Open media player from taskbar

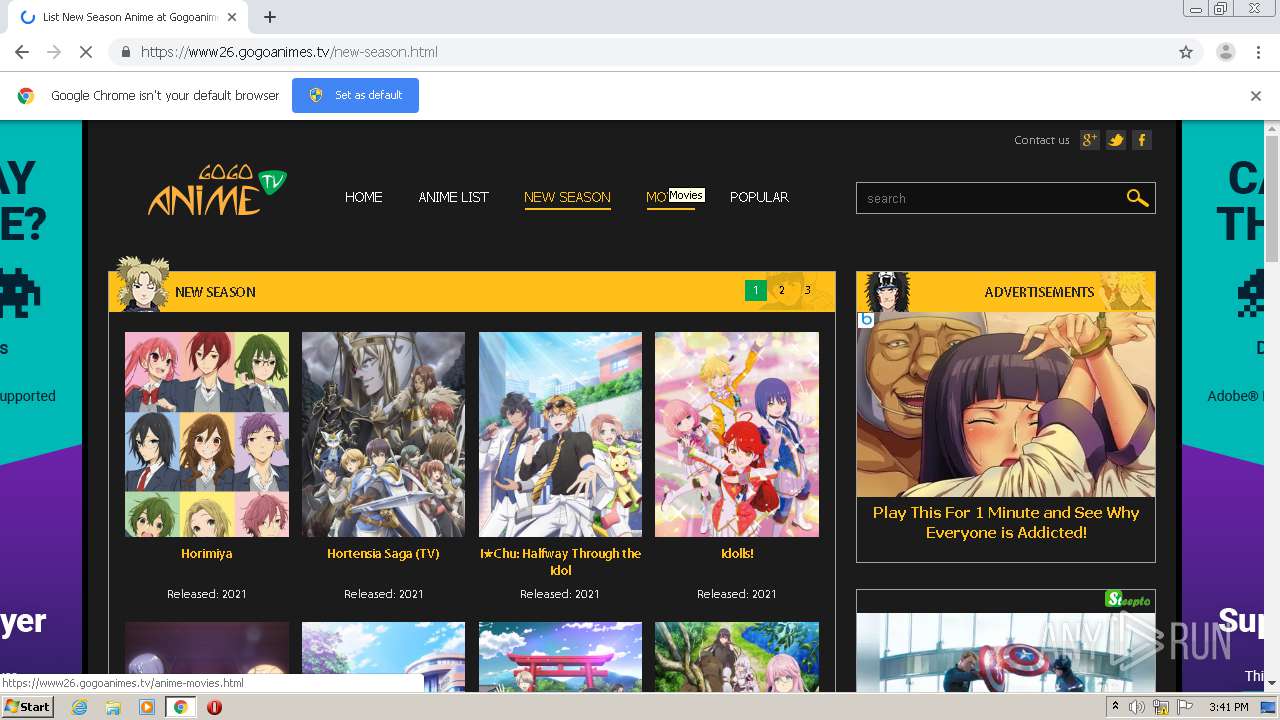(x=147, y=707)
